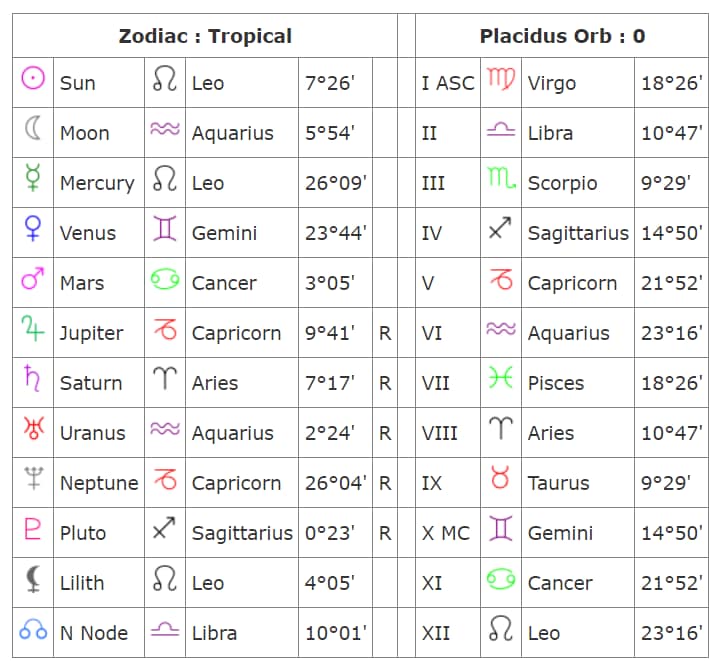Click the Pisces glyph in house VII
The height and width of the screenshot is (672, 721).
501,380
